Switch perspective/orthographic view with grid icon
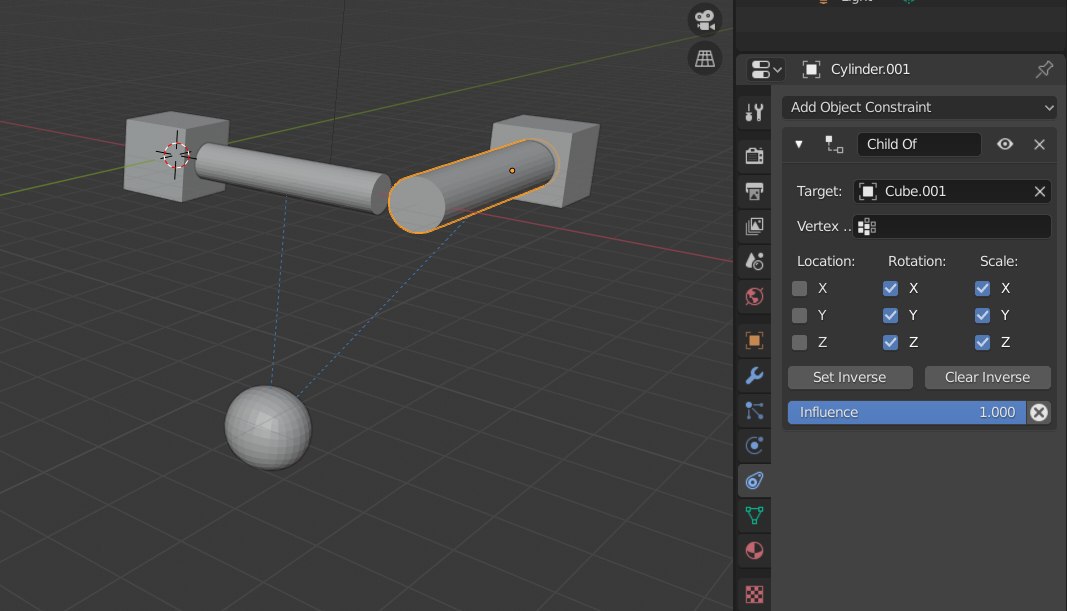The image size is (1067, 611). (x=704, y=59)
